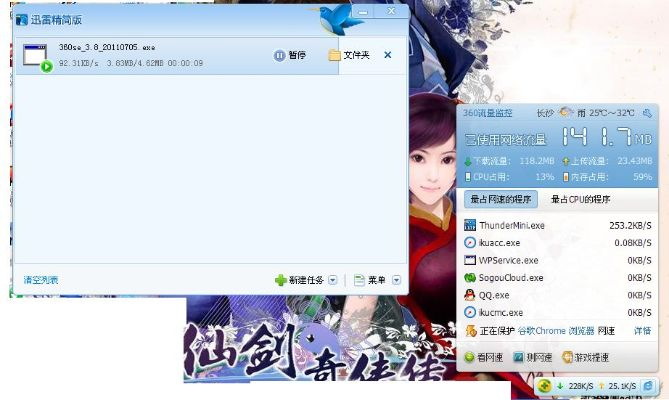Screen dimensions: 669x400
Task: Pause the 360se download
Action: pos(290,55)
